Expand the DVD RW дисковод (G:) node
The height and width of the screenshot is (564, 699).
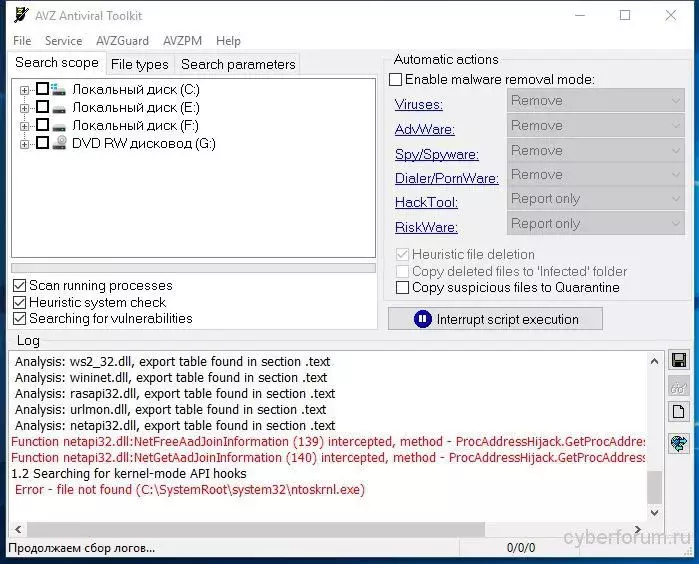coord(25,144)
